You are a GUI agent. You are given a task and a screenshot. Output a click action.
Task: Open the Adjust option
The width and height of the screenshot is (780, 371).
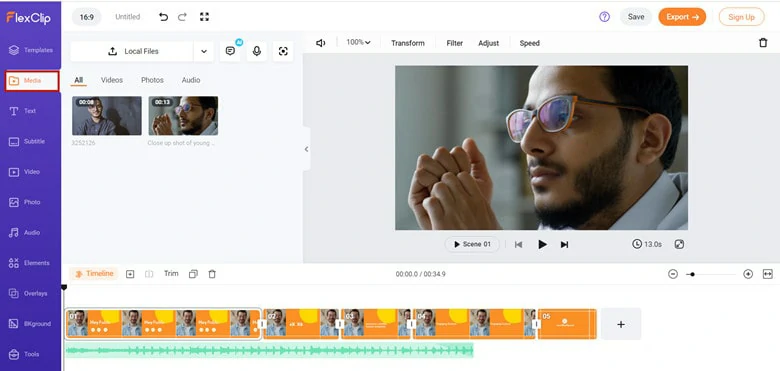pos(488,43)
